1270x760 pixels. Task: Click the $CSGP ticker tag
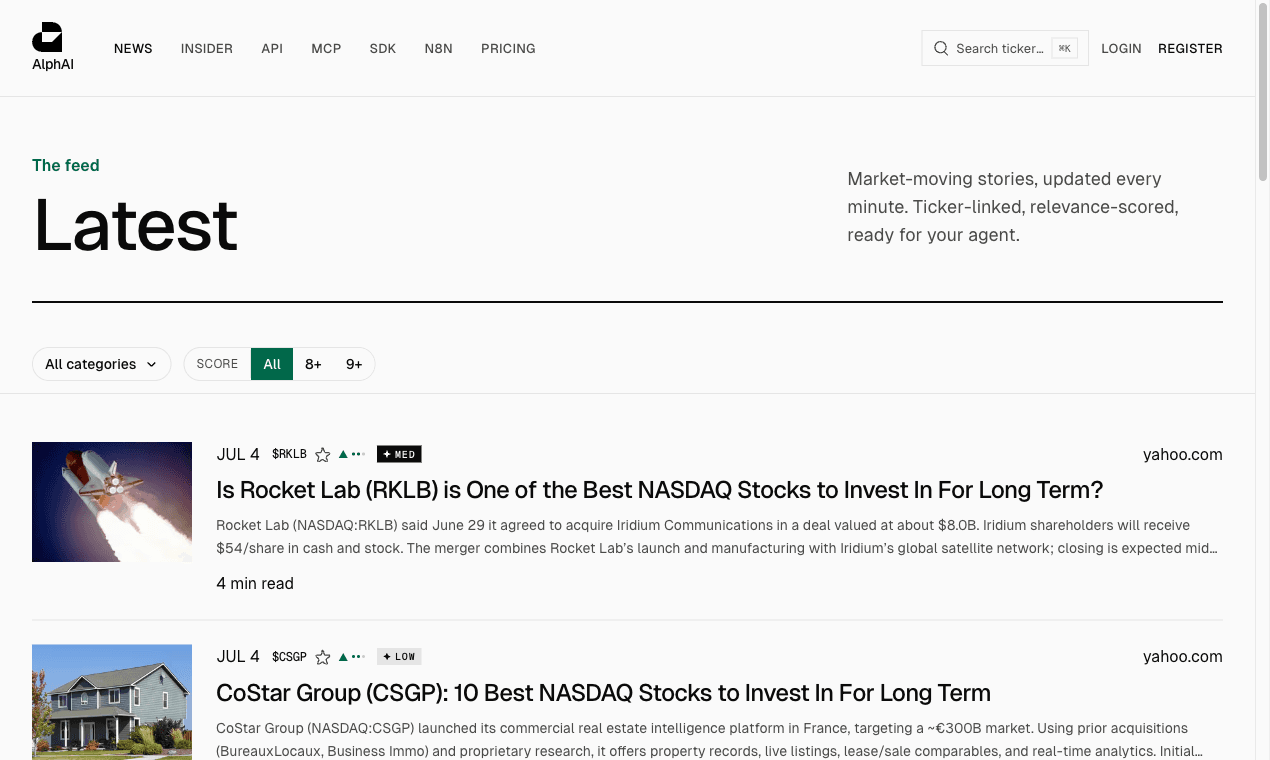(x=289, y=657)
